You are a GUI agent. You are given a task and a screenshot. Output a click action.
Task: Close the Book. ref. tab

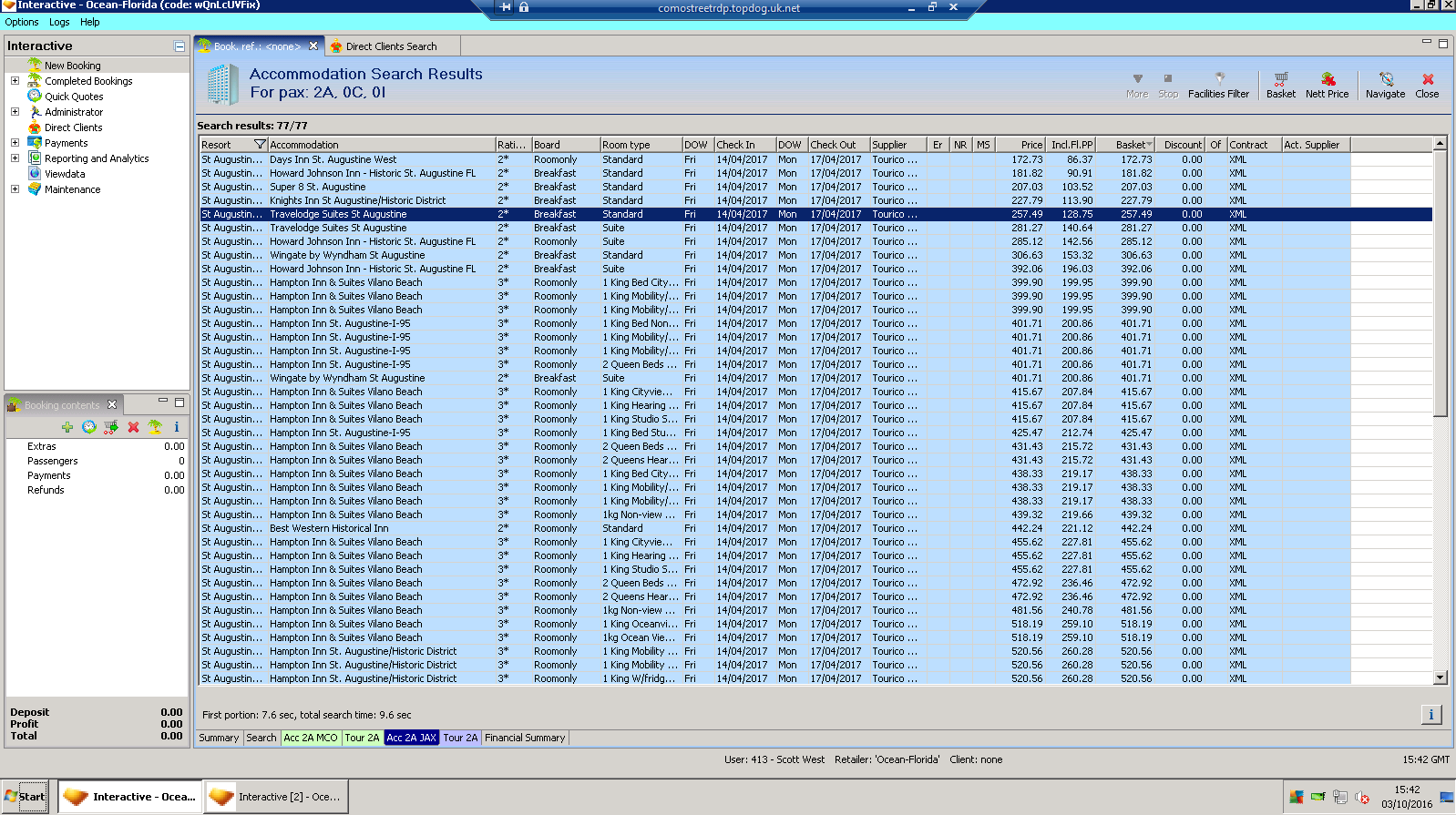[313, 46]
